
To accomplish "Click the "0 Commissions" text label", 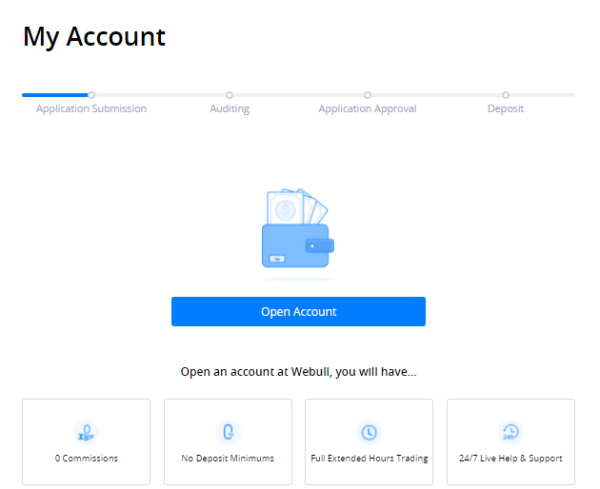I will [86, 459].
